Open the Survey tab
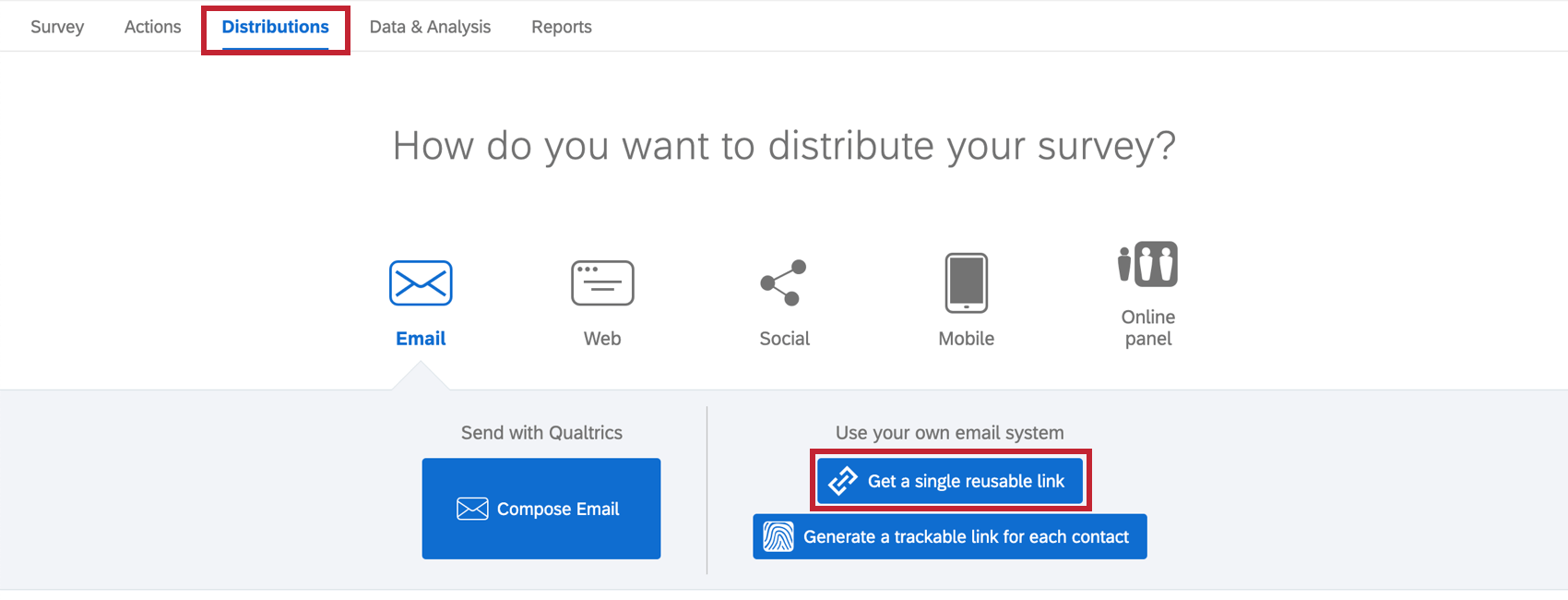Image resolution: width=1568 pixels, height=600 pixels. coord(57,27)
